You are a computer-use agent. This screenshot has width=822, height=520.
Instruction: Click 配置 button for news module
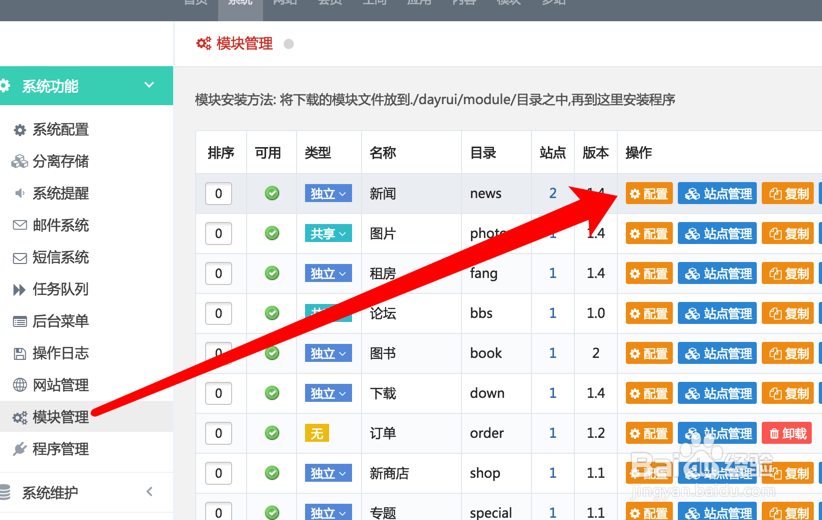[649, 193]
